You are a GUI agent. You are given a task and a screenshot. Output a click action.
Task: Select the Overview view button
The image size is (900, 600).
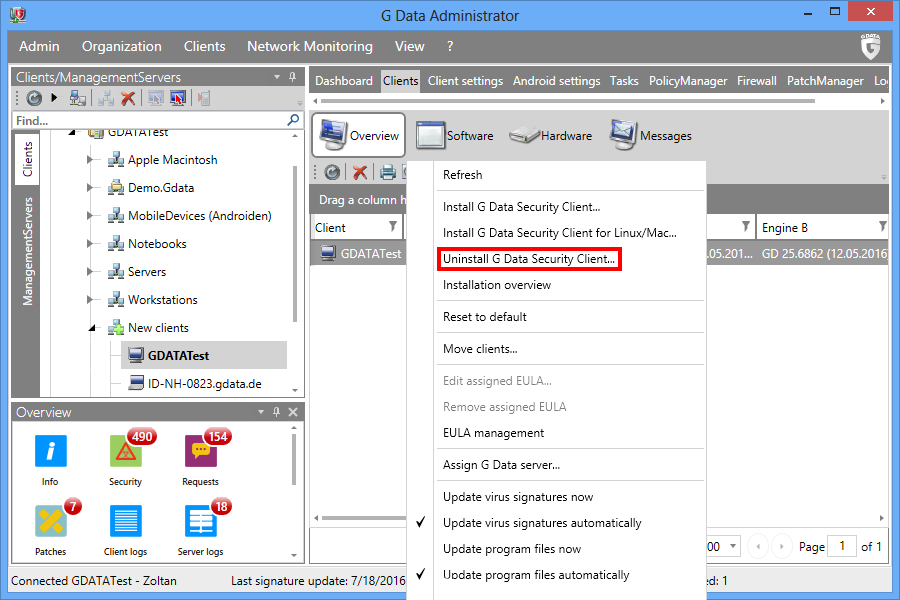click(359, 136)
